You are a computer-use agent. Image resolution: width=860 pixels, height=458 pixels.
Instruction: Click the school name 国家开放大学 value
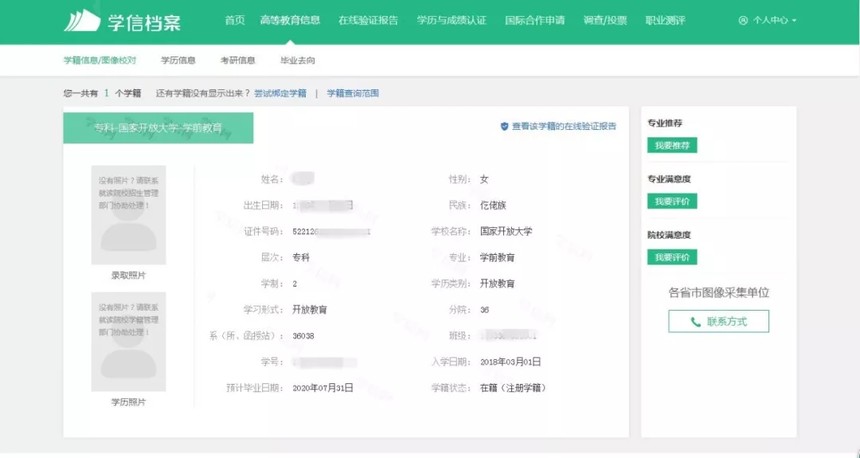coord(506,231)
